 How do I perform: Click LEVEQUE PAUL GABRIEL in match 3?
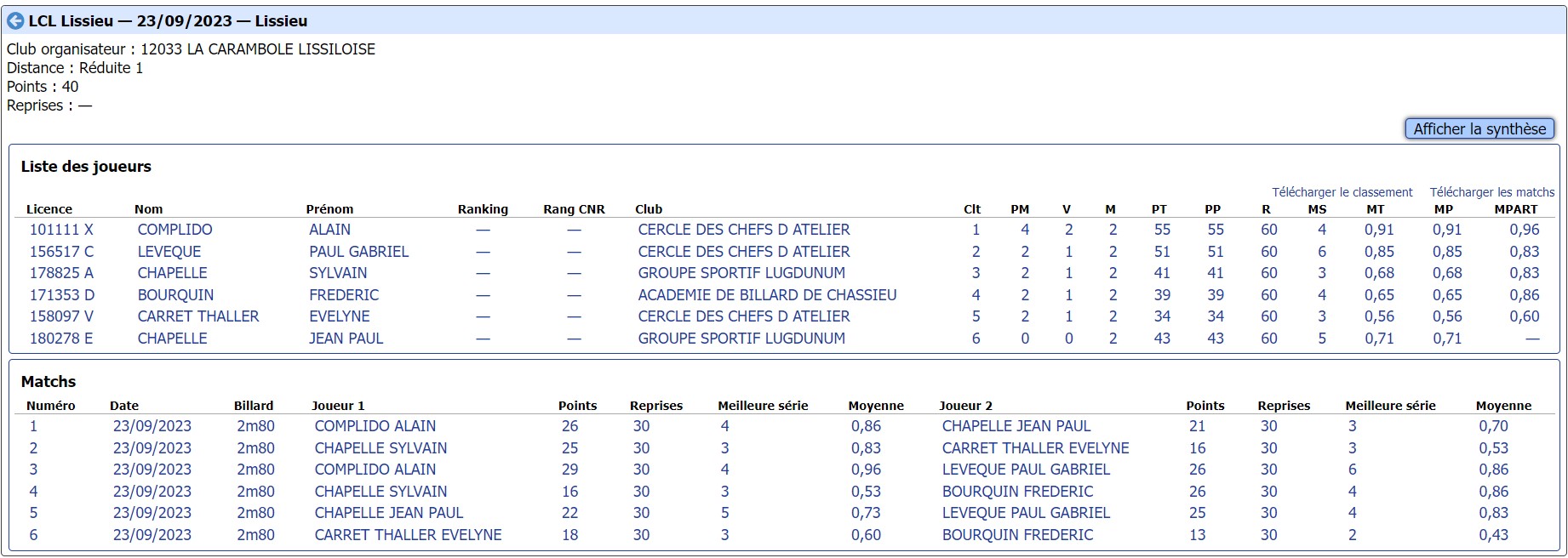click(x=1026, y=470)
